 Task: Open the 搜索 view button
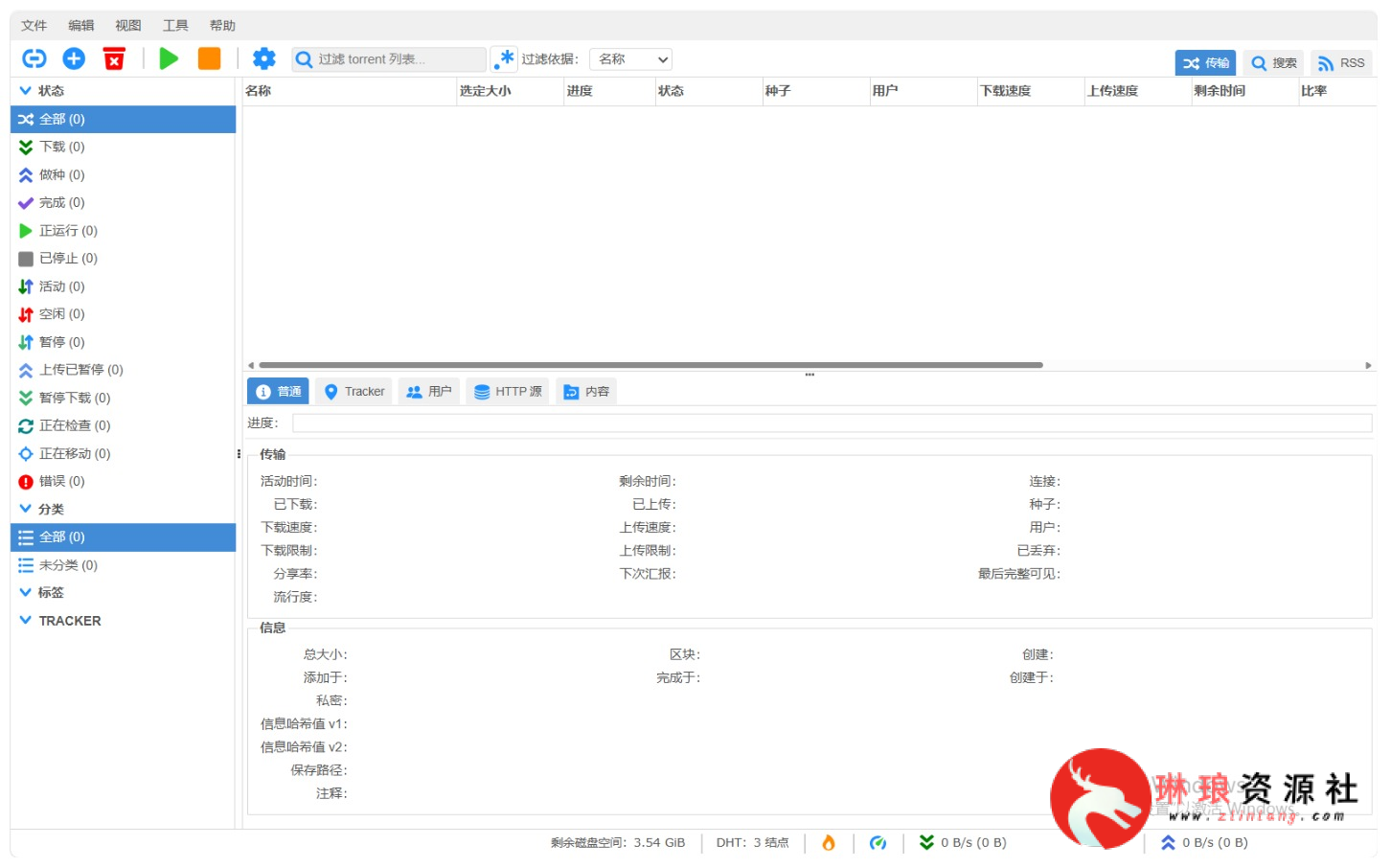(x=1274, y=63)
